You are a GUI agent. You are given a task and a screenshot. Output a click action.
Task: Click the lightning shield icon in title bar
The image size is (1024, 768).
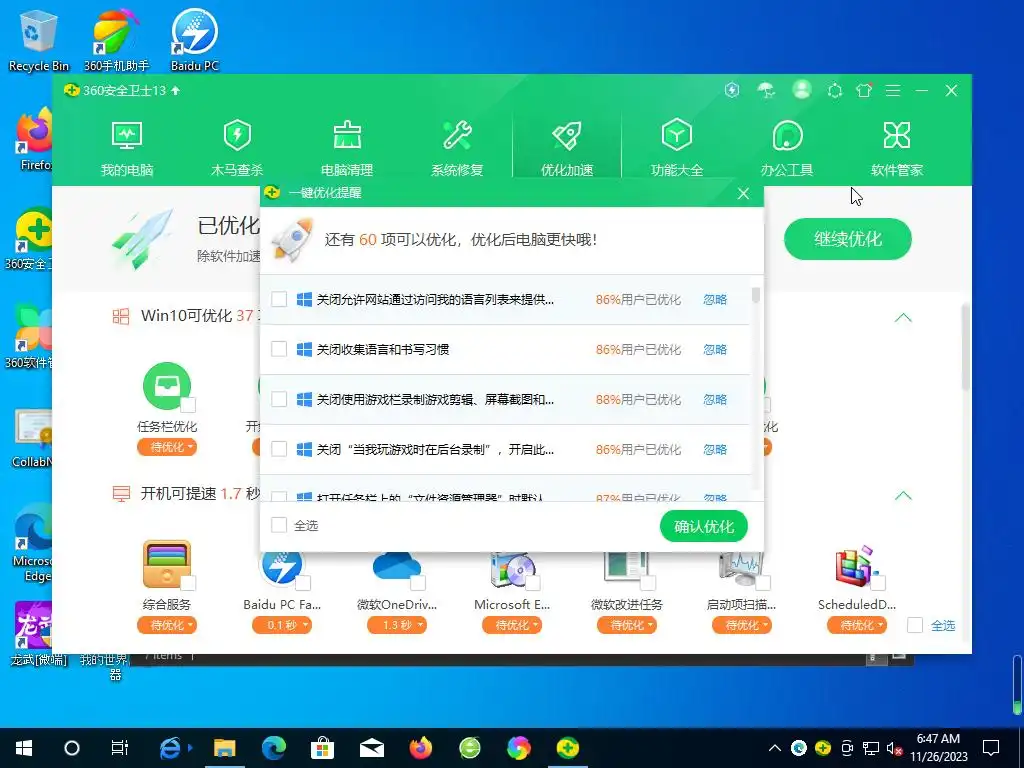[732, 90]
